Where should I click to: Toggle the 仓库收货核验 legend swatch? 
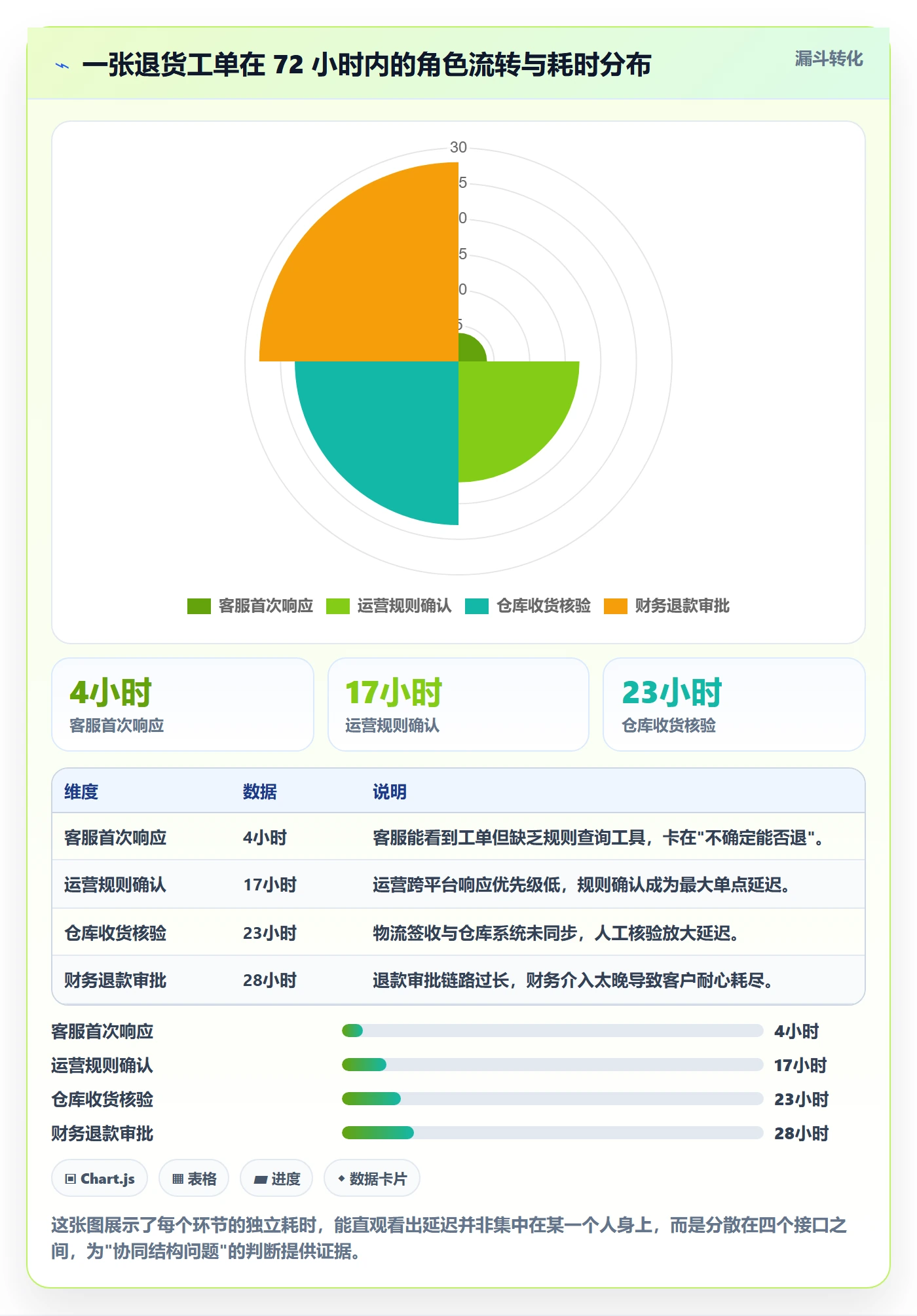(477, 606)
